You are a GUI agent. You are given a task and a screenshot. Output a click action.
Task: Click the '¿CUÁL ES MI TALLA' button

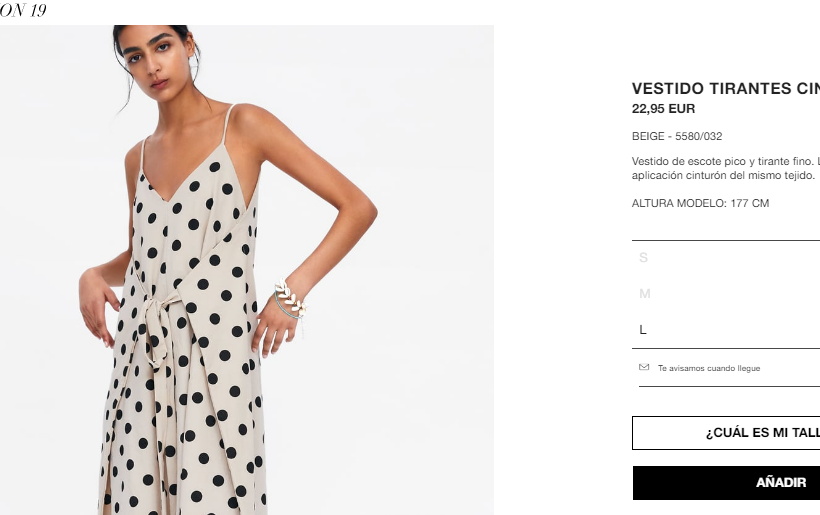[726, 433]
